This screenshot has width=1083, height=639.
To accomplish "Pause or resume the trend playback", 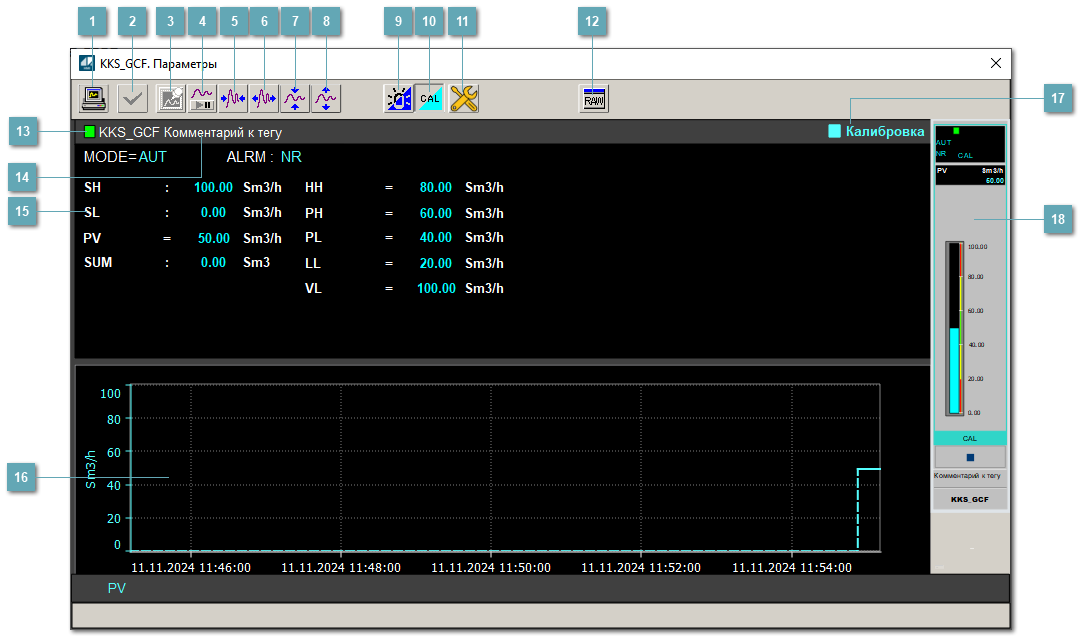I will [202, 98].
